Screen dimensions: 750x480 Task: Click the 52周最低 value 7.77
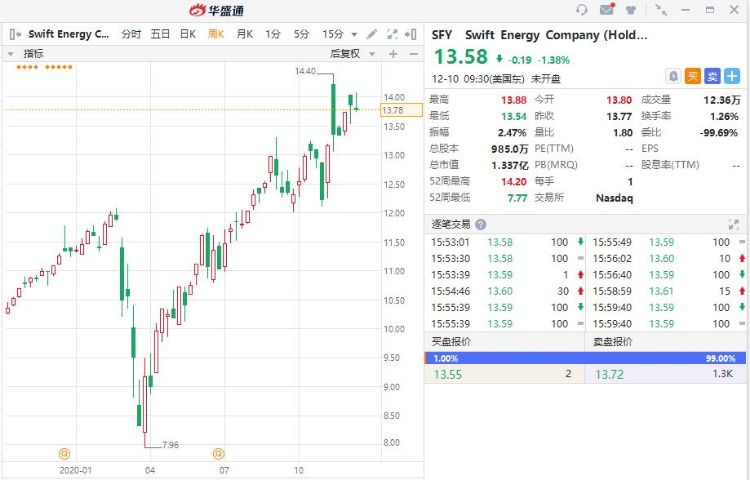click(517, 198)
